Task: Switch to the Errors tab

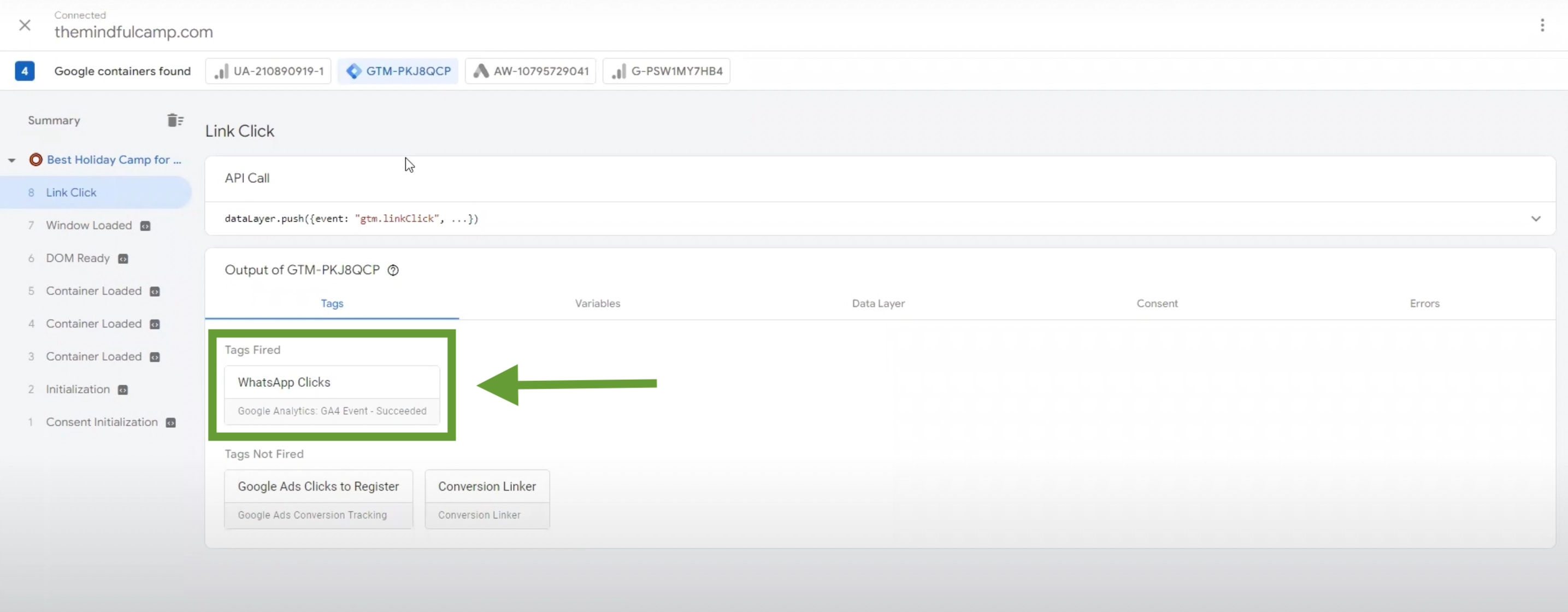Action: point(1424,303)
